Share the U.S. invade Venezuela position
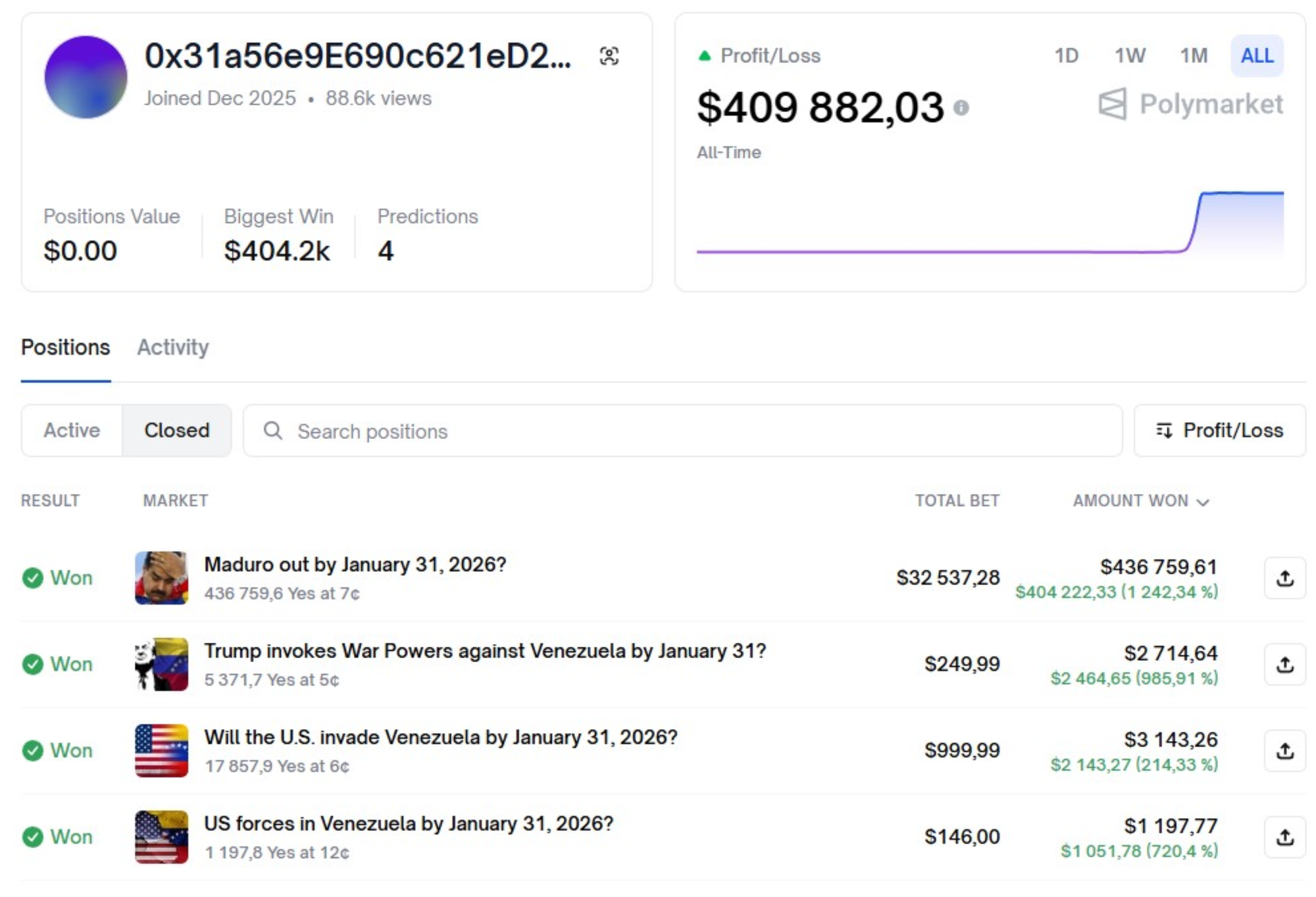This screenshot has height=897, width=1316. tap(1284, 751)
